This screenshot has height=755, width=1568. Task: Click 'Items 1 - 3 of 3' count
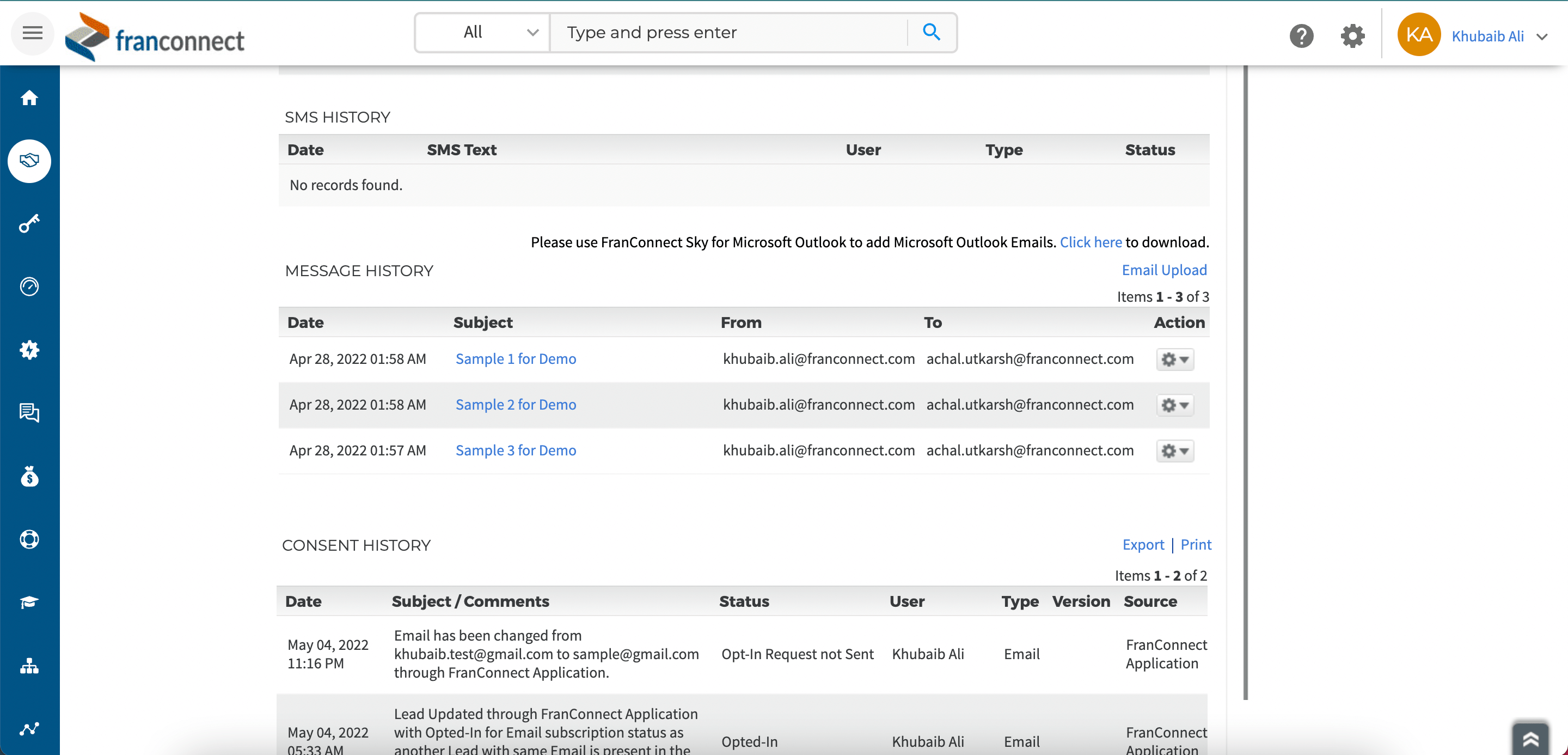pos(1162,296)
